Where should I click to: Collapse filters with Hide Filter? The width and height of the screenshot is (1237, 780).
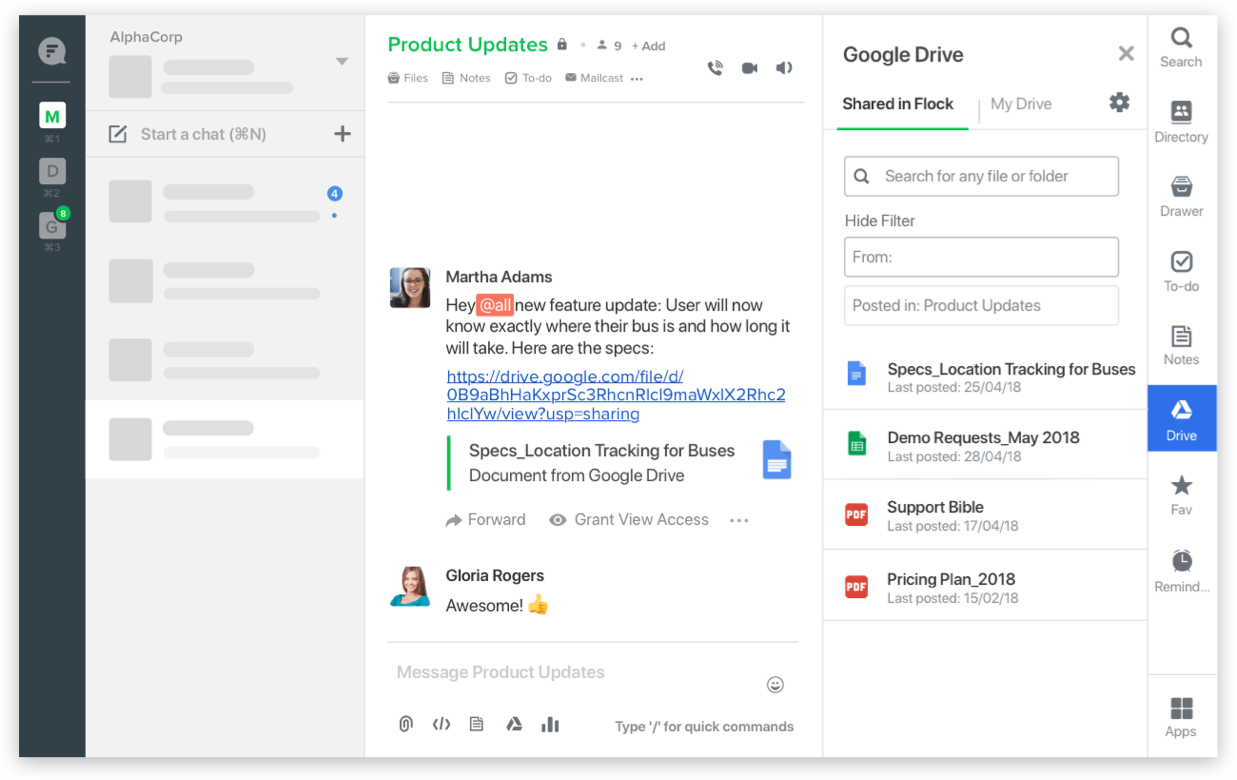coord(880,221)
